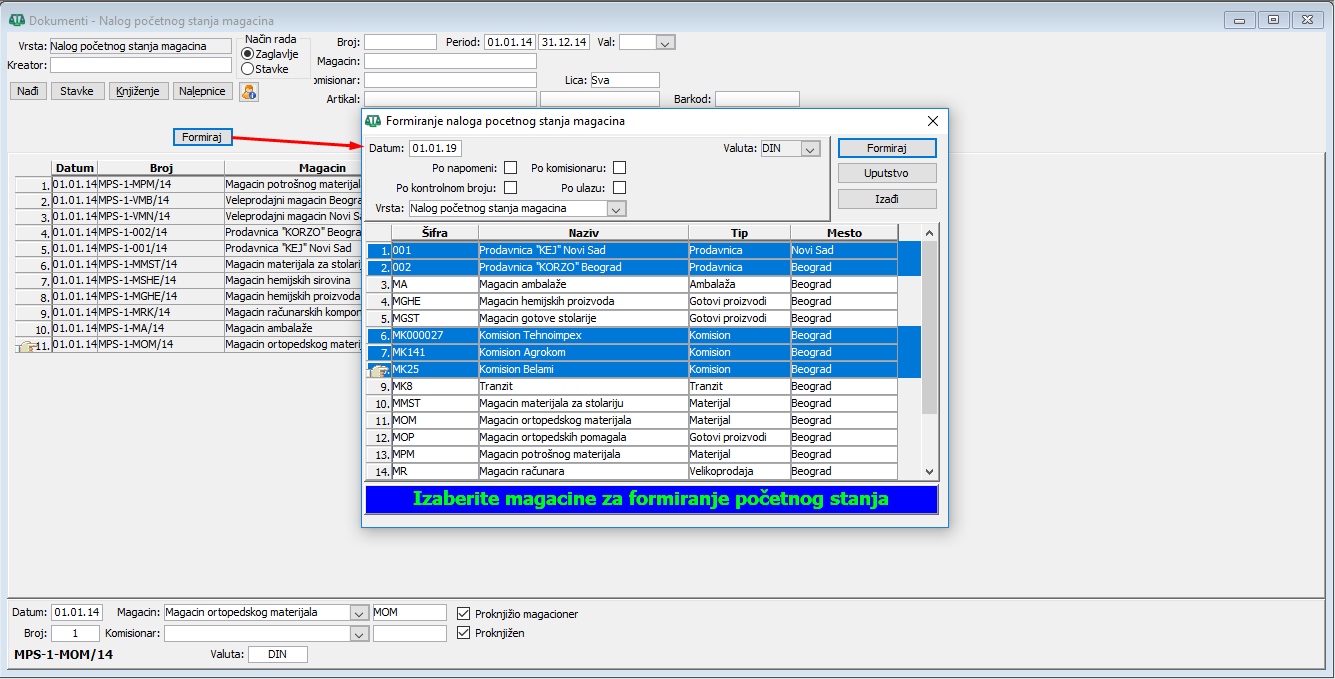Close the Formiranje naloga dialog
The height and width of the screenshot is (679, 1335).
click(x=932, y=121)
